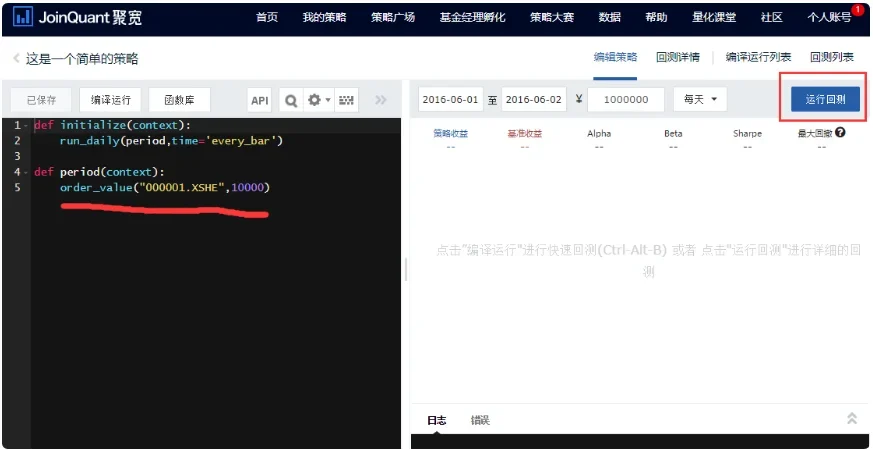The width and height of the screenshot is (873, 450).
Task: Click the notification badge on 个人账号
Action: pos(857,10)
